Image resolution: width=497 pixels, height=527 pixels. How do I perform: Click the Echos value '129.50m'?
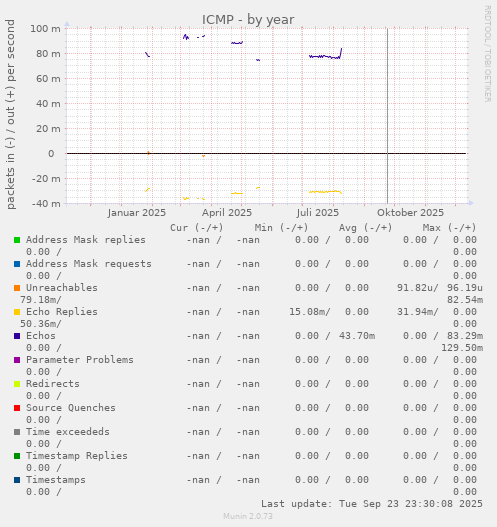(462, 348)
